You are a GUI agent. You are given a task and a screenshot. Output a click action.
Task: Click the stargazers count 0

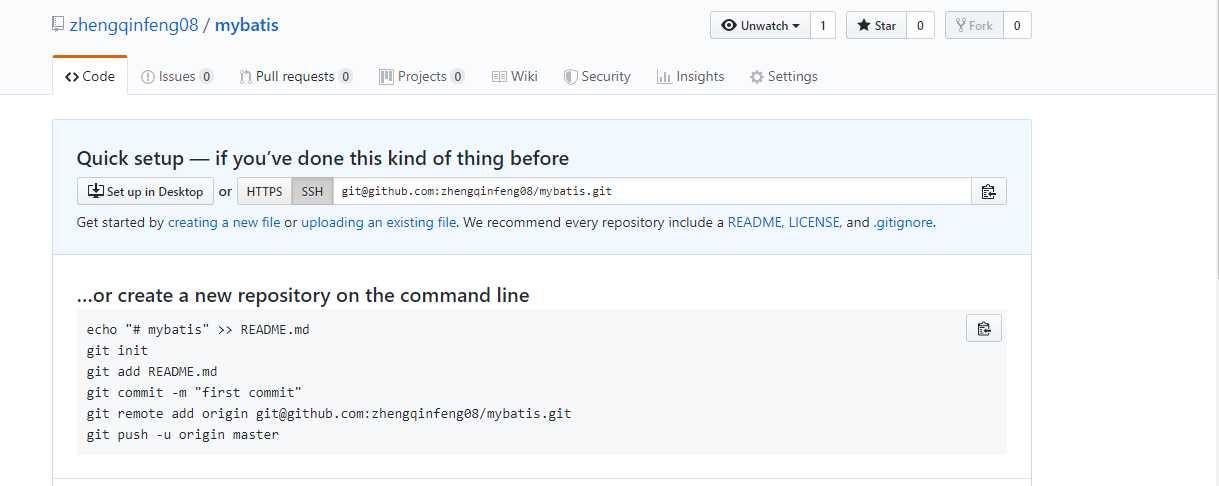pos(919,25)
